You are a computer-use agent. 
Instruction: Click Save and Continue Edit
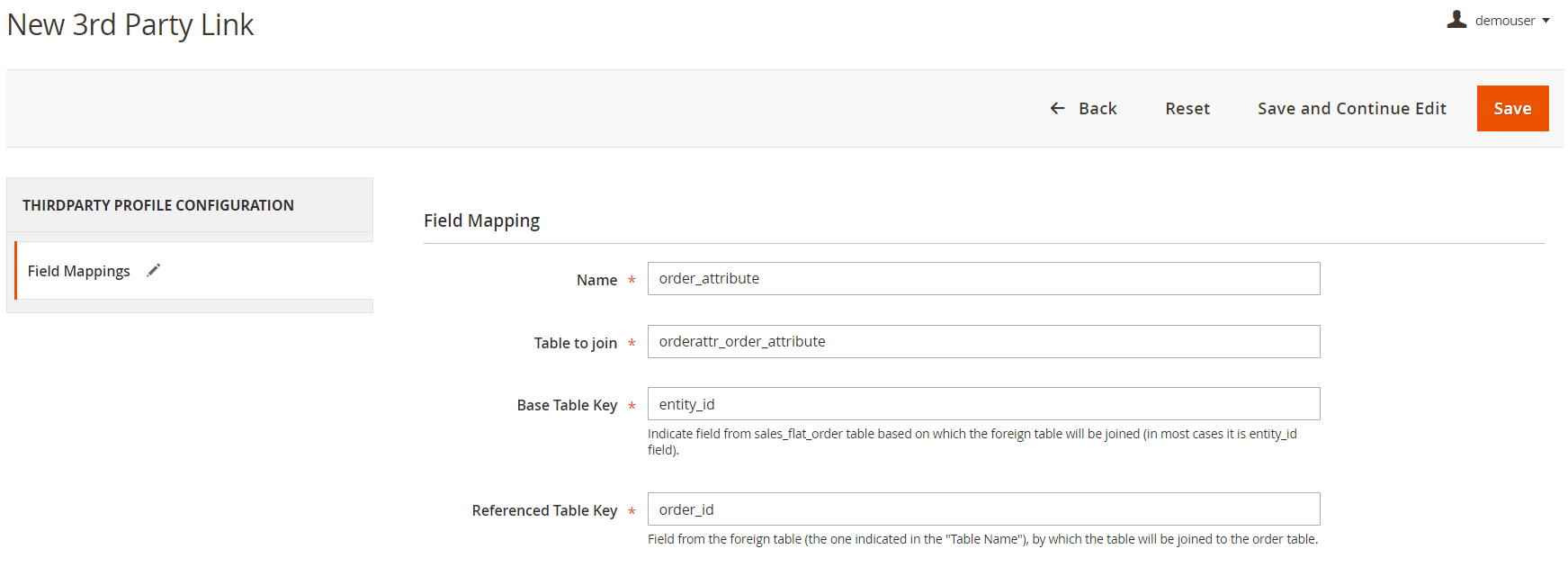(1352, 108)
